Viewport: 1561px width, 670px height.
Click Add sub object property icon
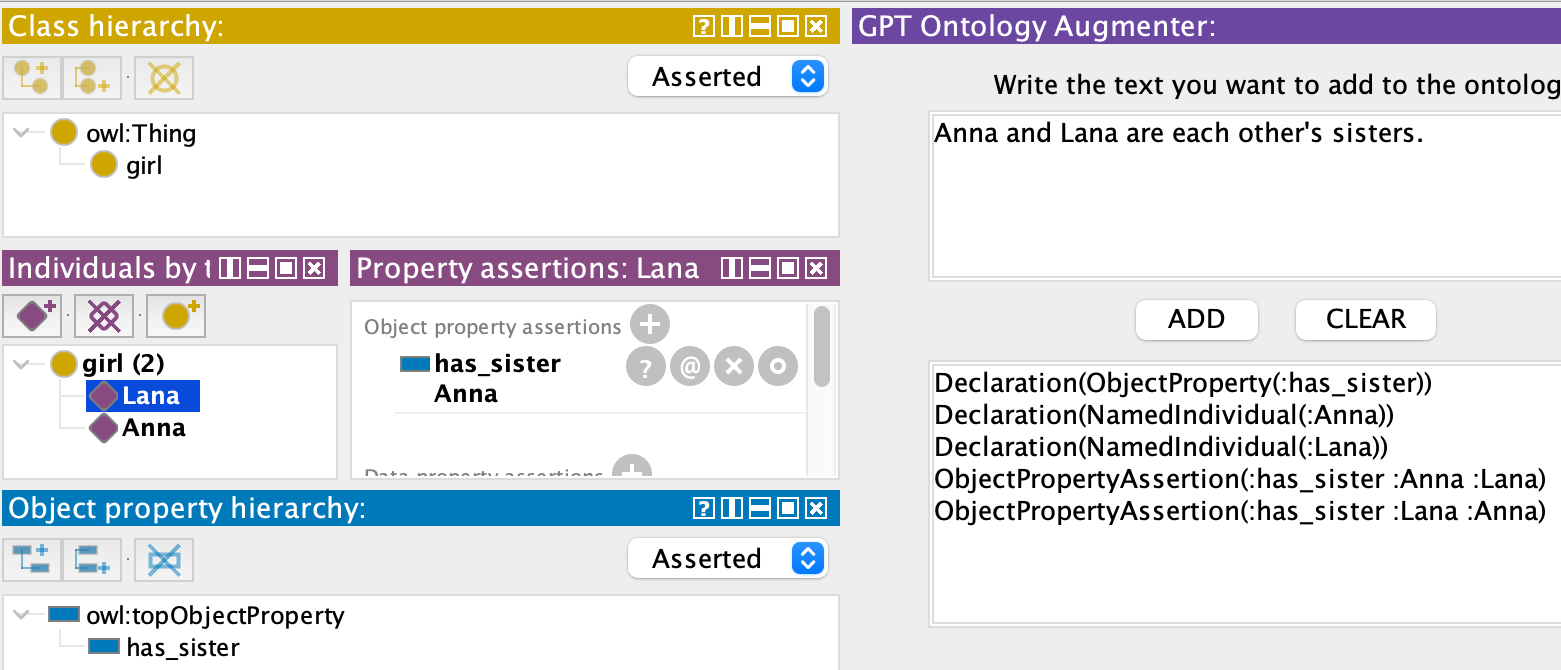click(32, 560)
